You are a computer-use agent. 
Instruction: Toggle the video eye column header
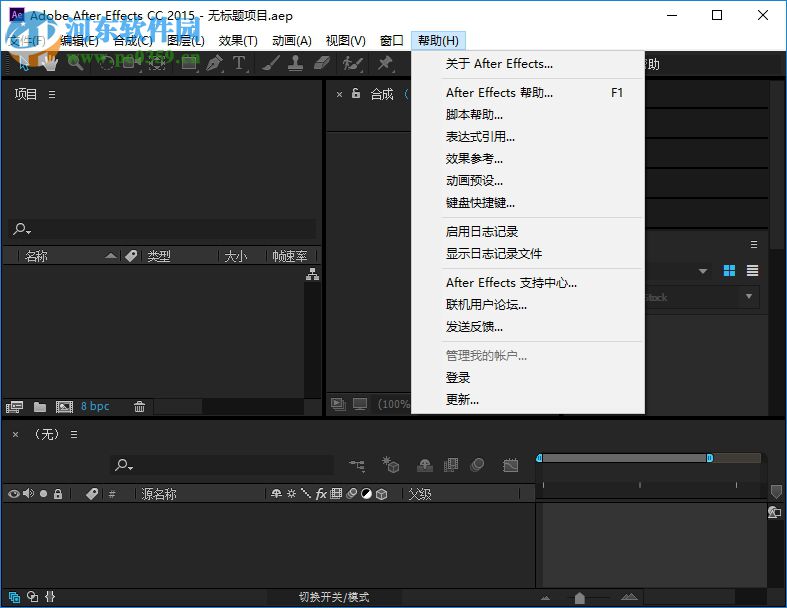pos(14,494)
